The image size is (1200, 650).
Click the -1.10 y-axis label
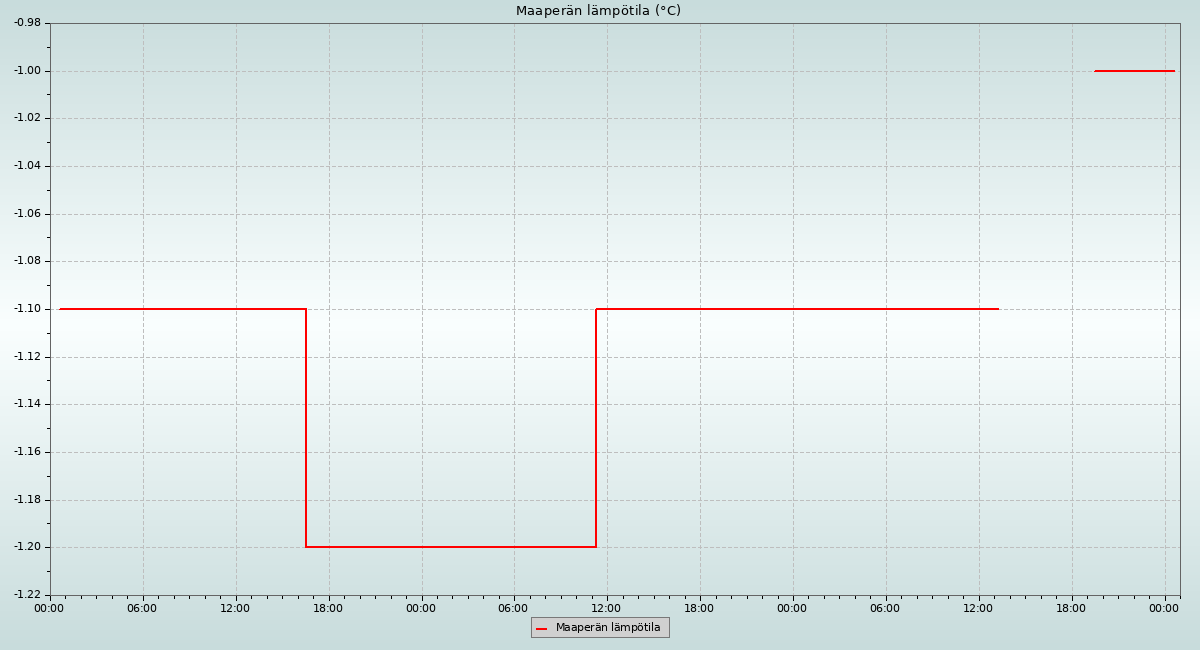point(27,309)
